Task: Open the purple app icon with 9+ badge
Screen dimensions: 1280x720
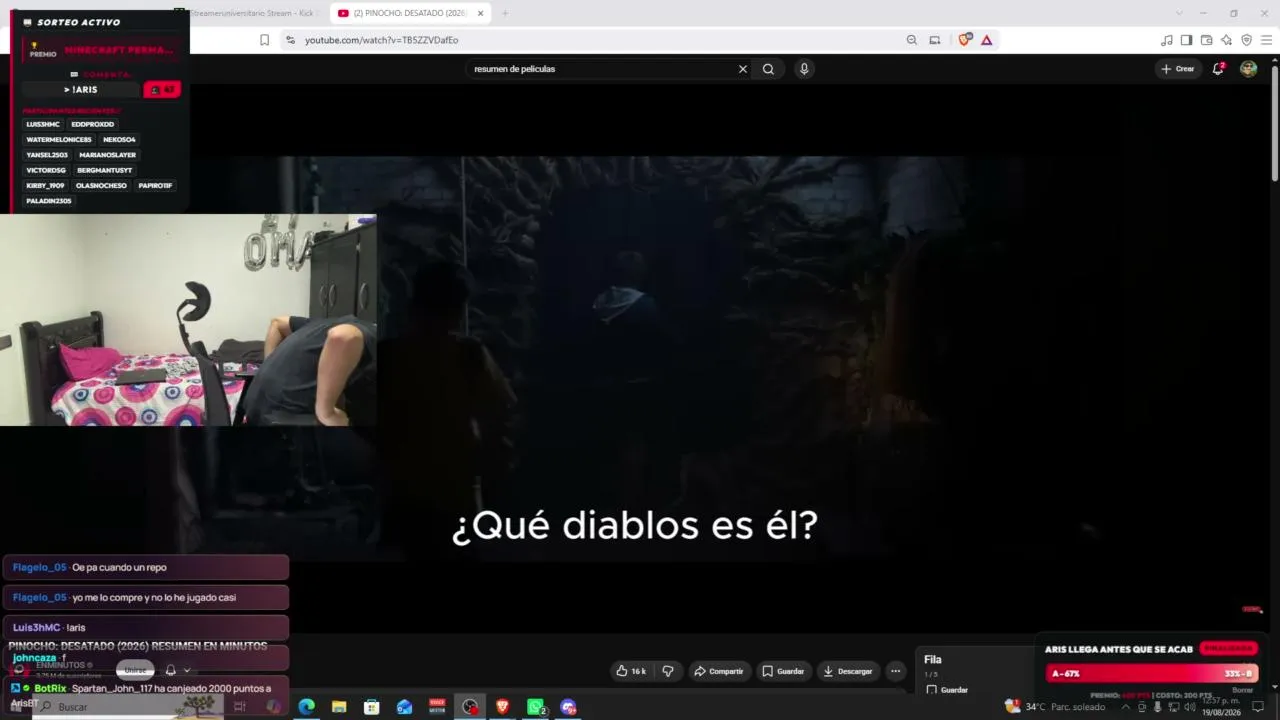Action: pyautogui.click(x=568, y=707)
